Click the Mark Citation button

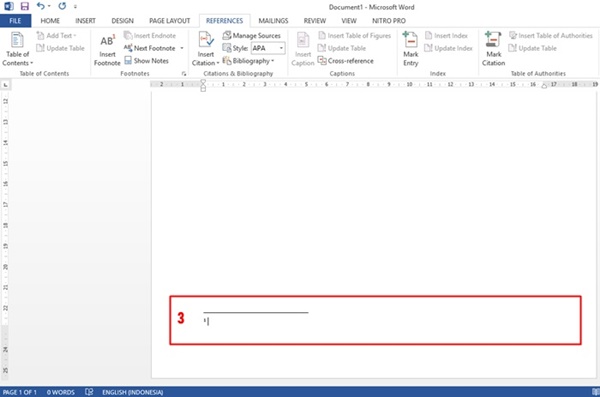pos(493,49)
